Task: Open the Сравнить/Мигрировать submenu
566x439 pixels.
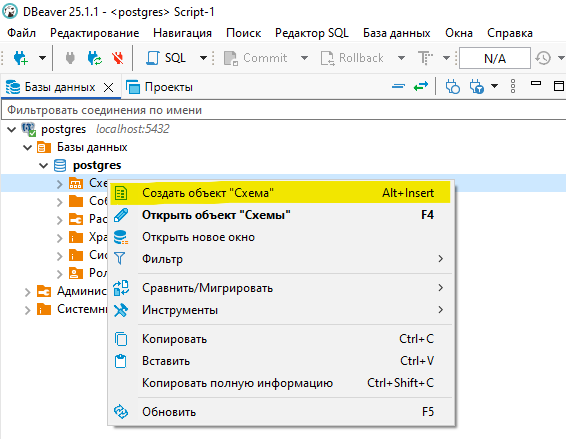Action: [x=280, y=288]
